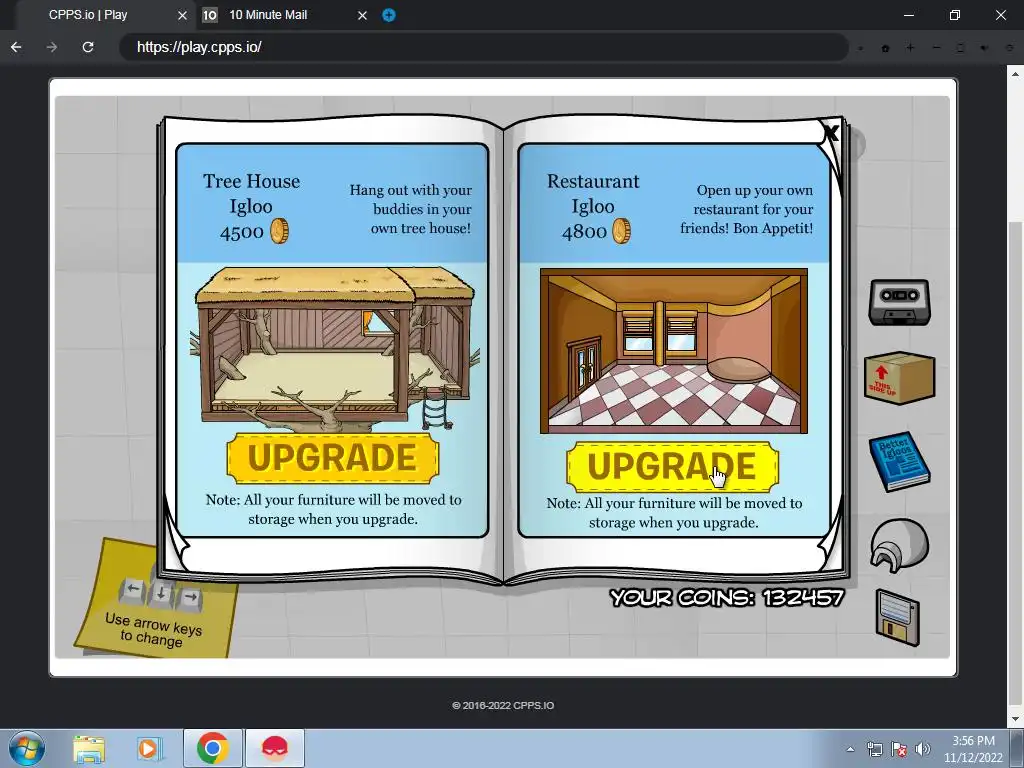Open the media player taskbar icon
This screenshot has width=1024, height=768.
click(149, 748)
